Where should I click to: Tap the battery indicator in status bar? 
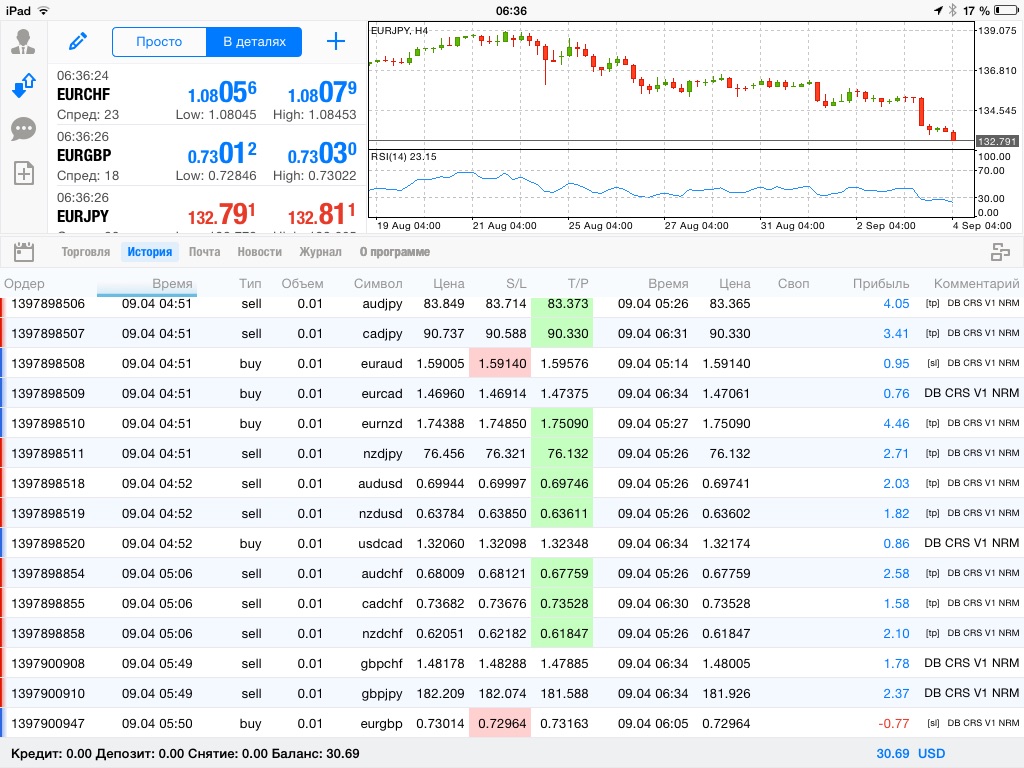[x=1006, y=10]
